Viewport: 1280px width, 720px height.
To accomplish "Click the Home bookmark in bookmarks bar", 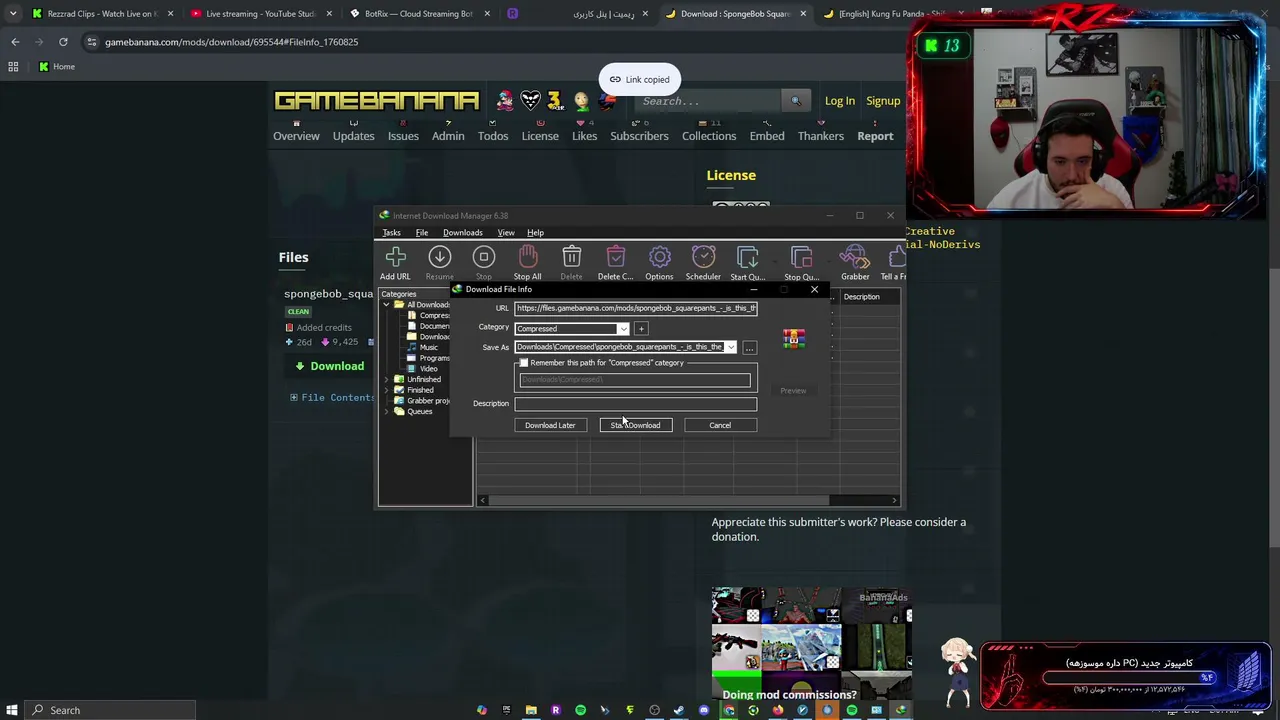I will [56, 67].
